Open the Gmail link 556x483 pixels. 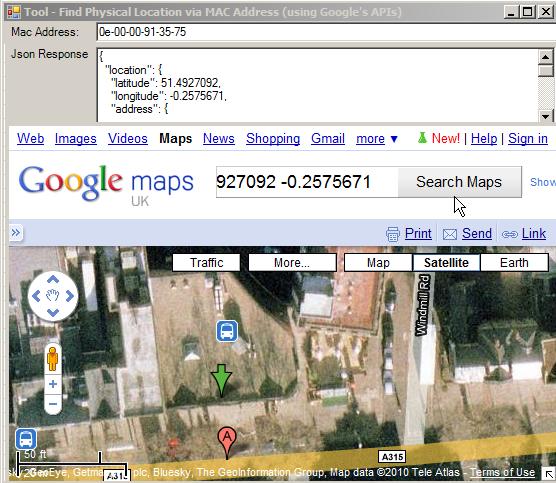coord(328,138)
